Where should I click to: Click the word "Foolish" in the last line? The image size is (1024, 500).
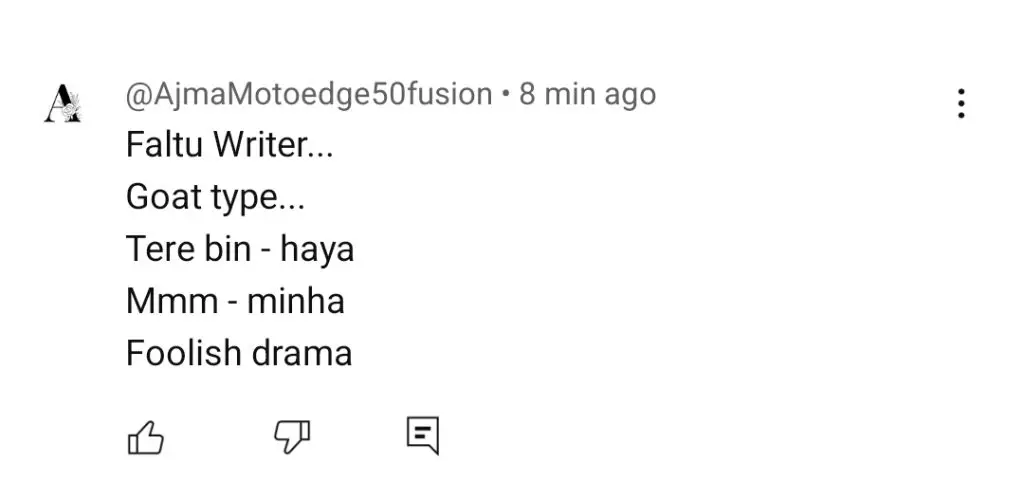[x=184, y=353]
